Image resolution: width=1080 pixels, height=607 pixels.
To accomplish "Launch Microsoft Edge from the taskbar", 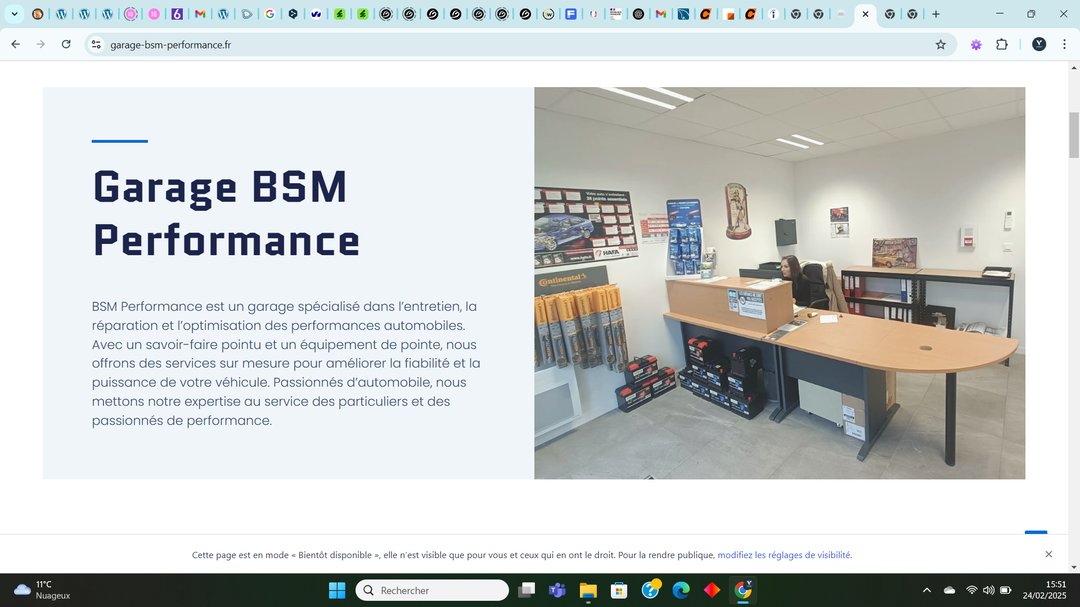I will tap(681, 590).
